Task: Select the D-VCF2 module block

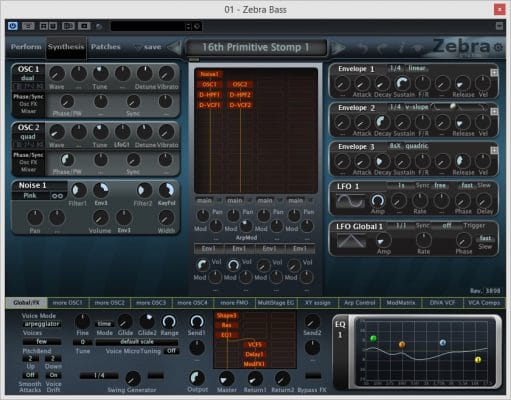Action: (240, 105)
